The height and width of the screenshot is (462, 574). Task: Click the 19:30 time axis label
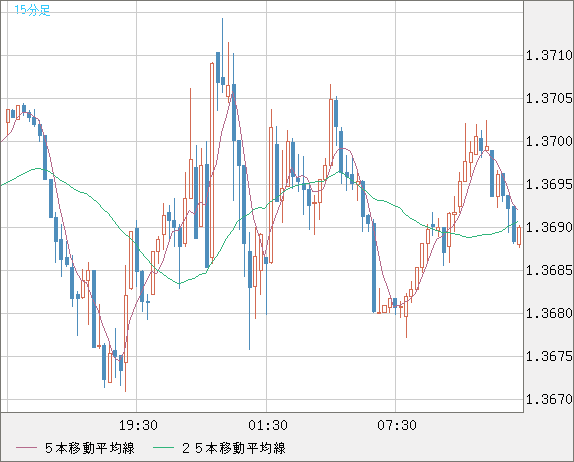(138, 425)
